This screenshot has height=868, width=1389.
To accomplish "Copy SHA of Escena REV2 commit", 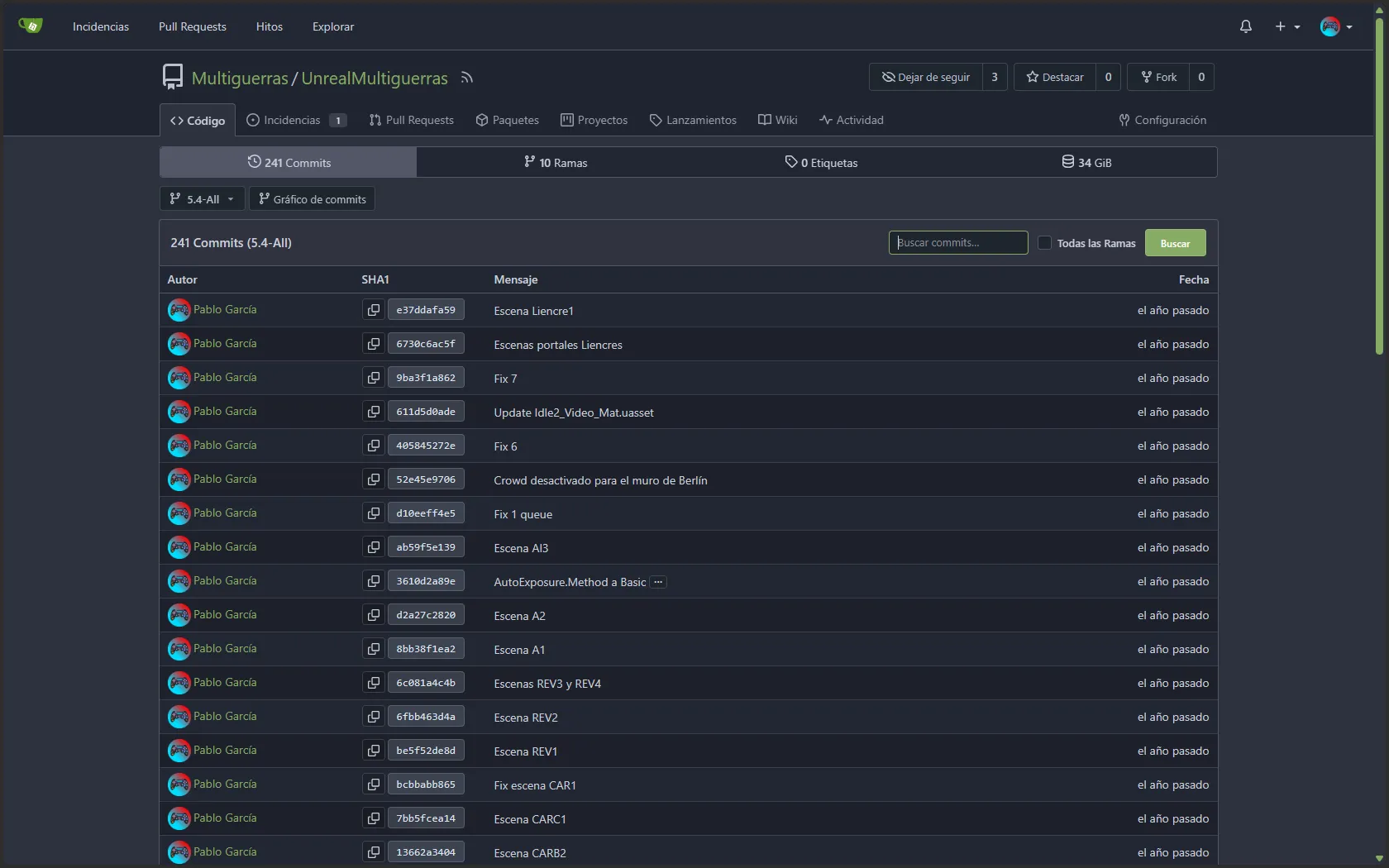I will [x=374, y=717].
